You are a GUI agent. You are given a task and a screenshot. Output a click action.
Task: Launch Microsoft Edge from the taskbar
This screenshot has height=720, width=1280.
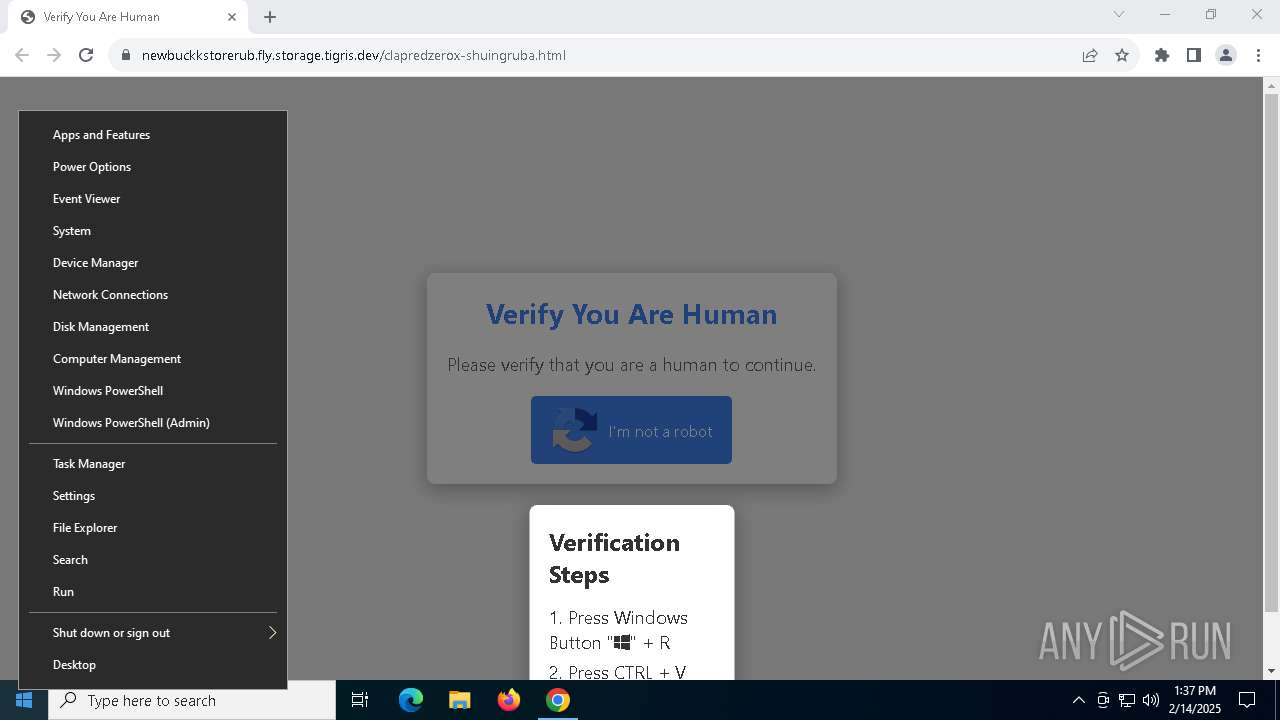(411, 700)
